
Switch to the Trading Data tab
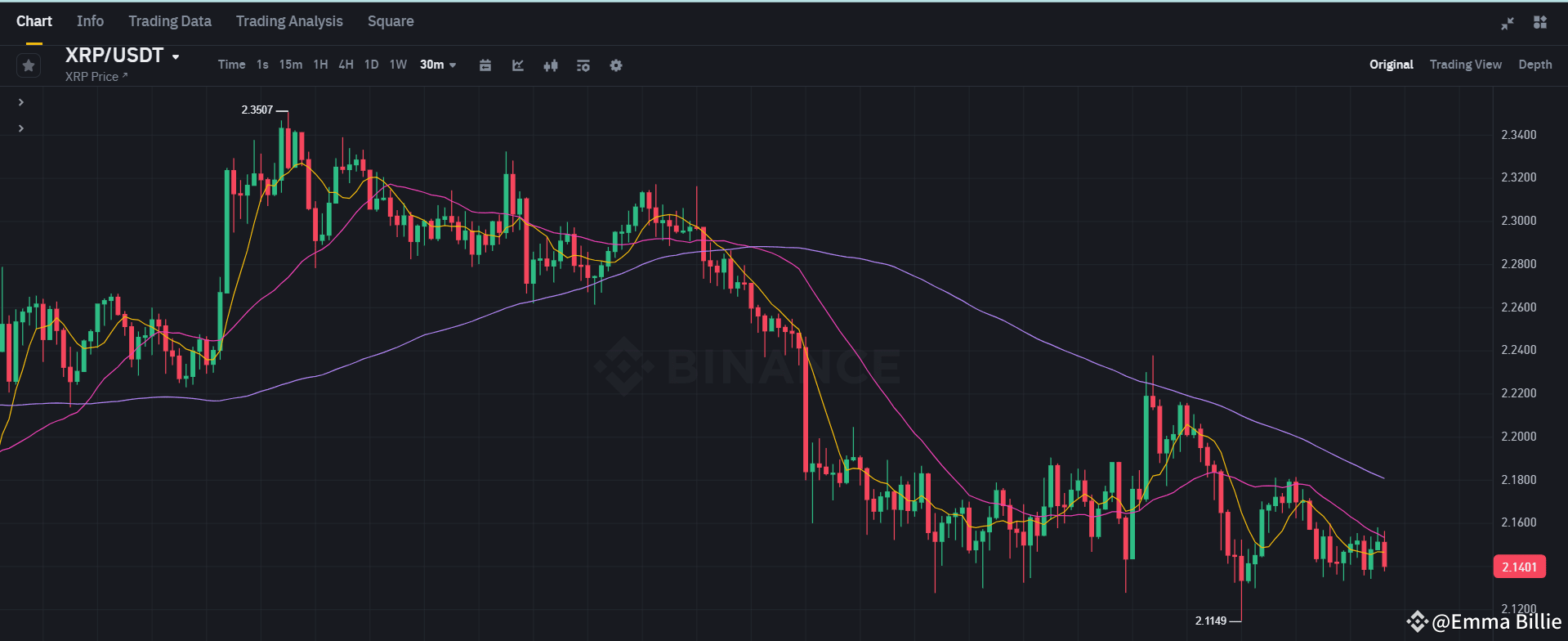(169, 21)
